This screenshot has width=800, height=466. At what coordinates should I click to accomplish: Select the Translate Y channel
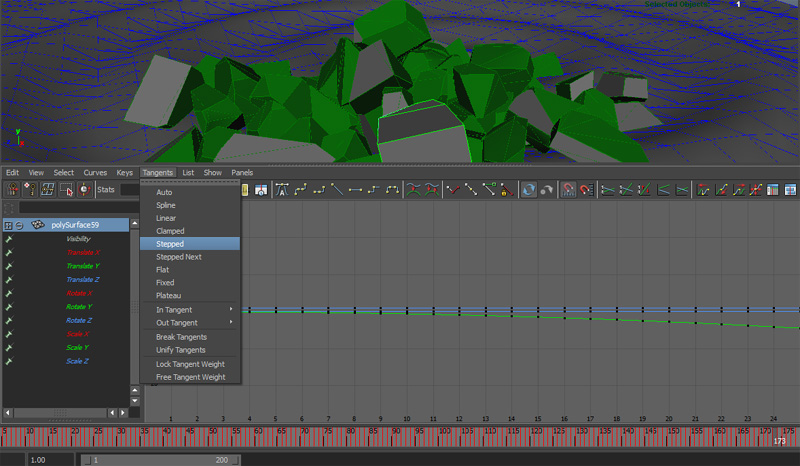point(83,266)
